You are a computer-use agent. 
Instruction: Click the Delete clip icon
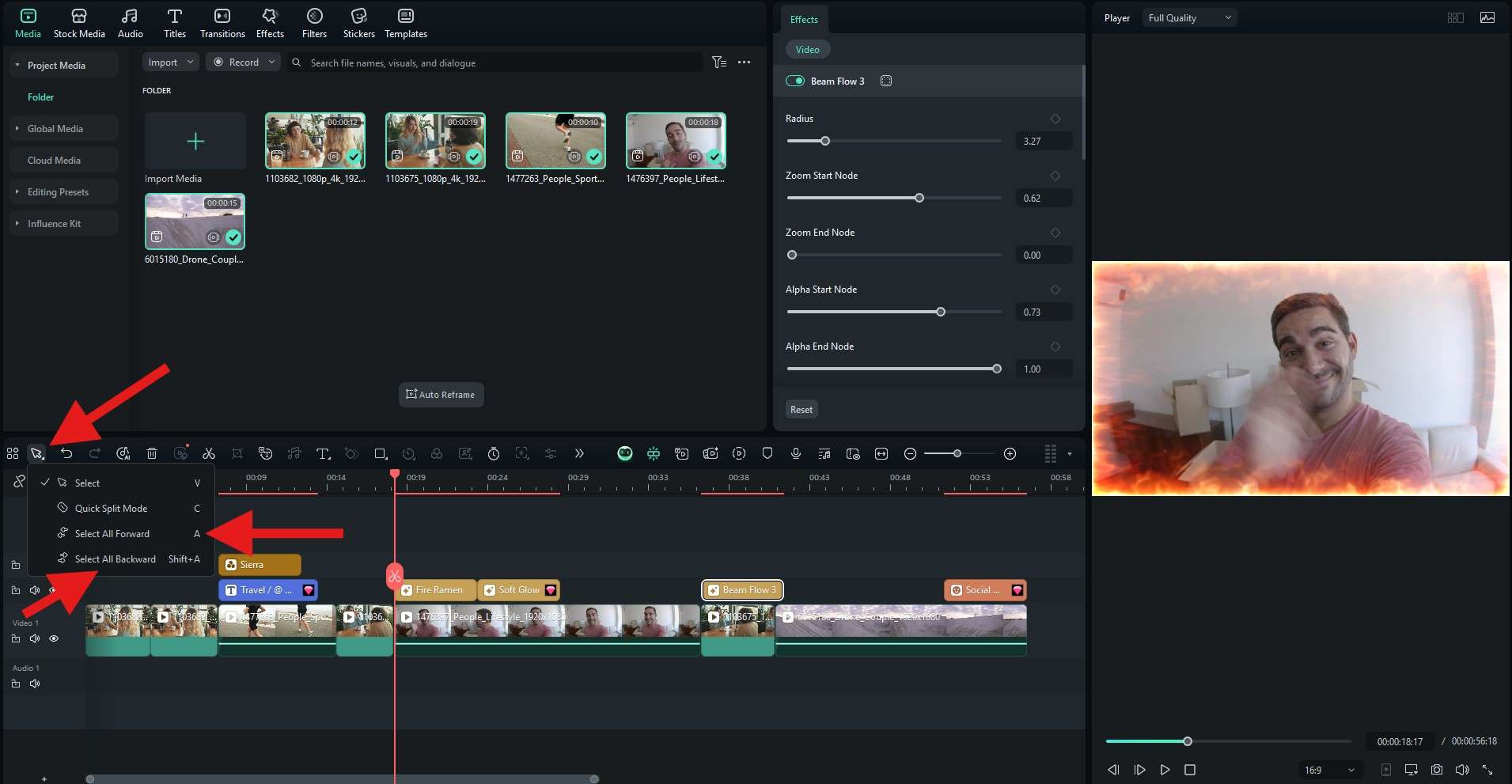(151, 453)
